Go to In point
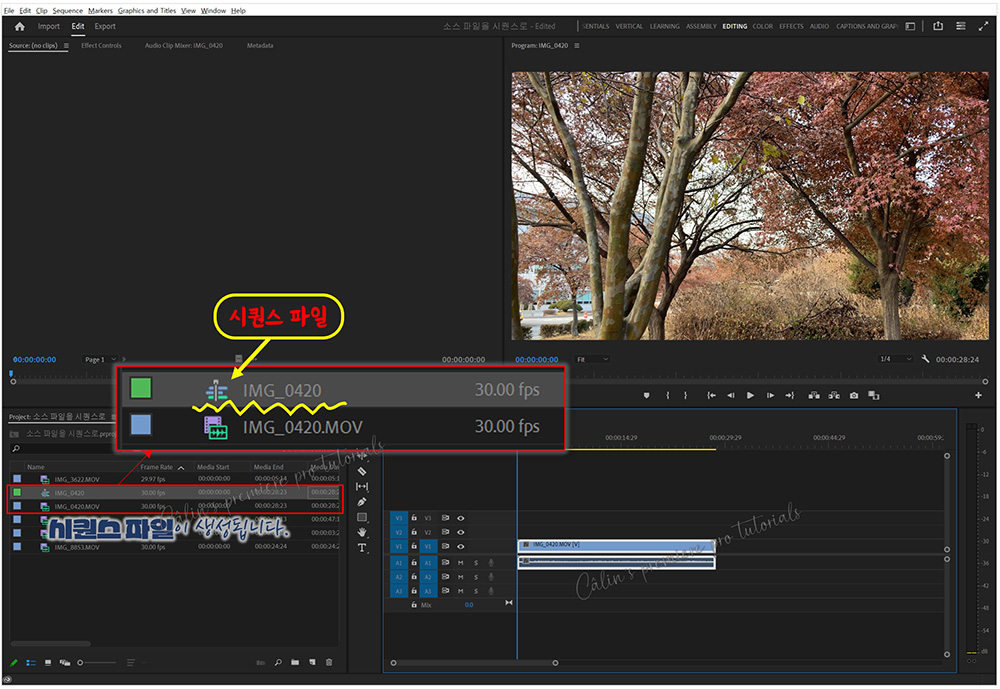1000x689 pixels. (711, 396)
